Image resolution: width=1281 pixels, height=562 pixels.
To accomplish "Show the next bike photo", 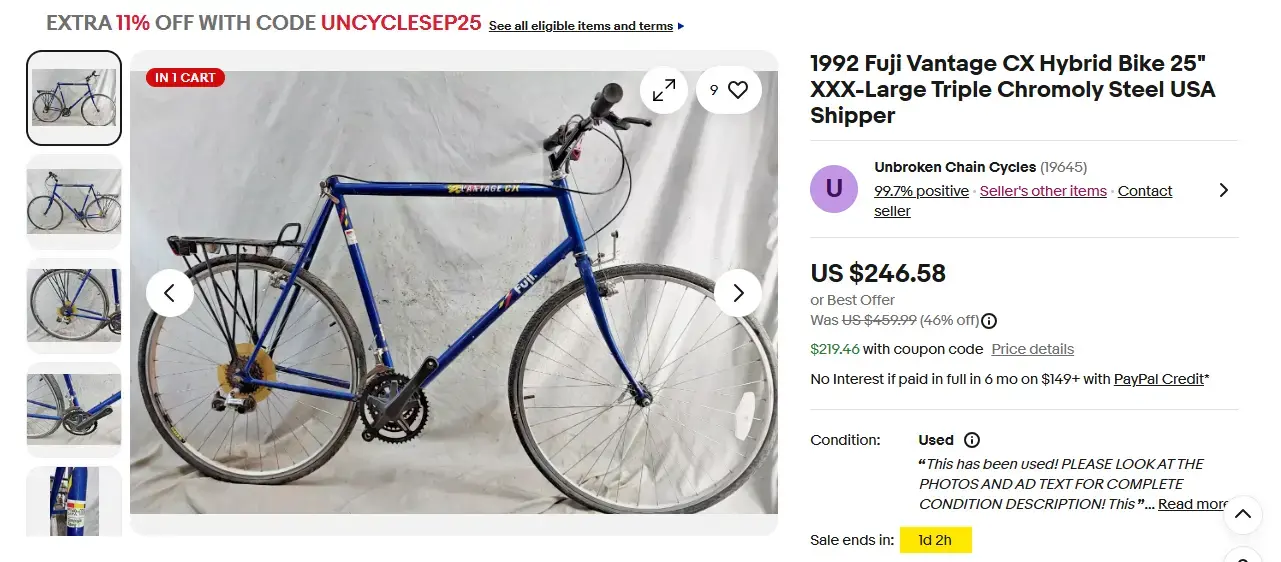I will coord(738,293).
